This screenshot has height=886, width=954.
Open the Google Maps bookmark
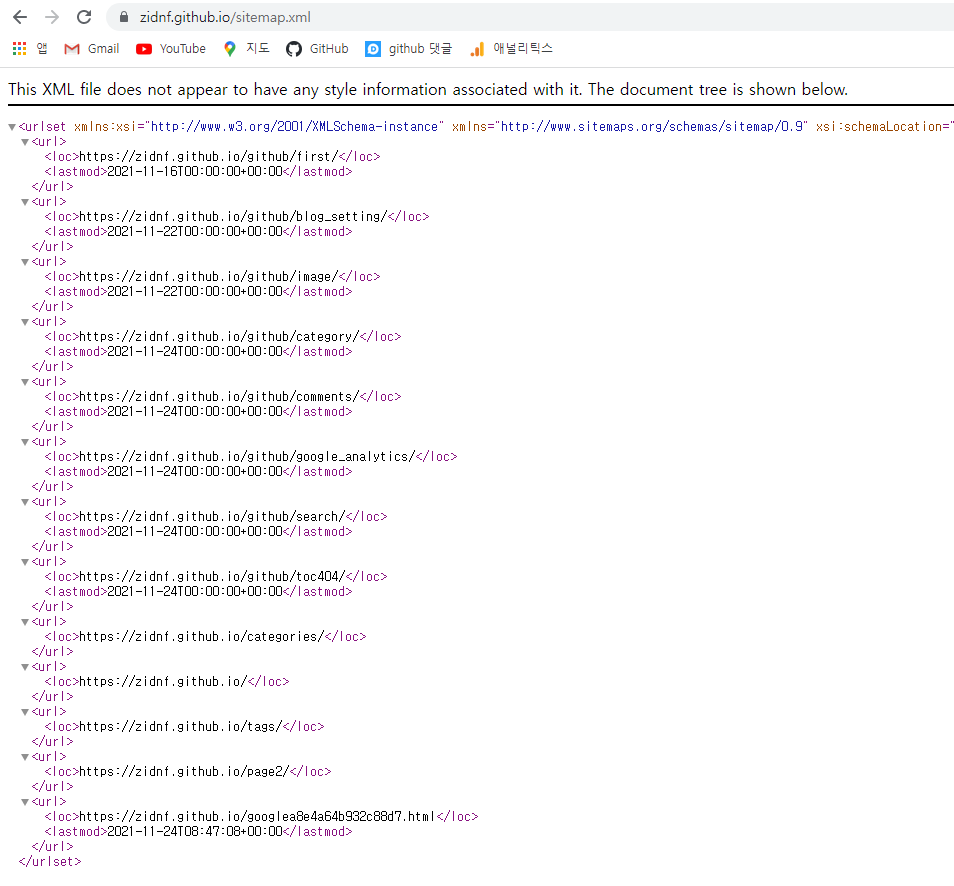pyautogui.click(x=246, y=48)
